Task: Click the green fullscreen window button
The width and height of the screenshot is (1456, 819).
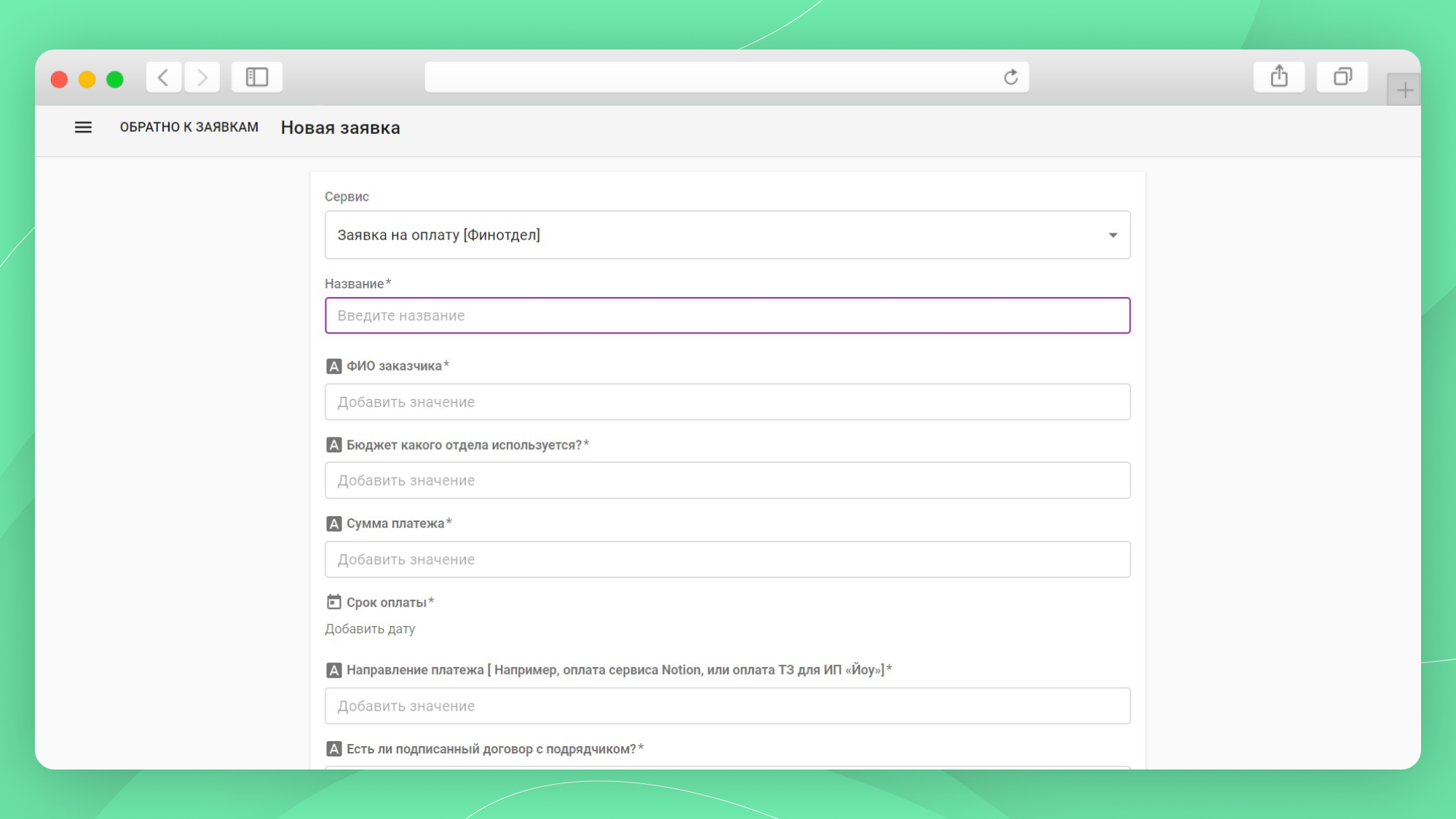Action: 115,79
